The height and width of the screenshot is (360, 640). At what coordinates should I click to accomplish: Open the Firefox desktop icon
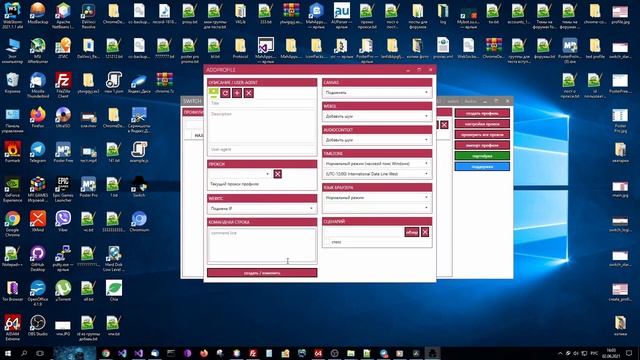(x=38, y=118)
